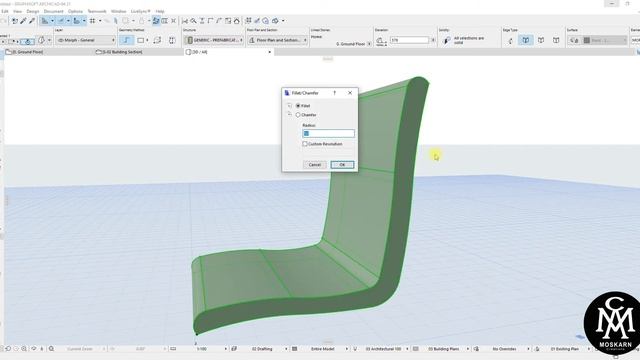Click the undo view icon in status bar
The height and width of the screenshot is (360, 640).
point(8,349)
